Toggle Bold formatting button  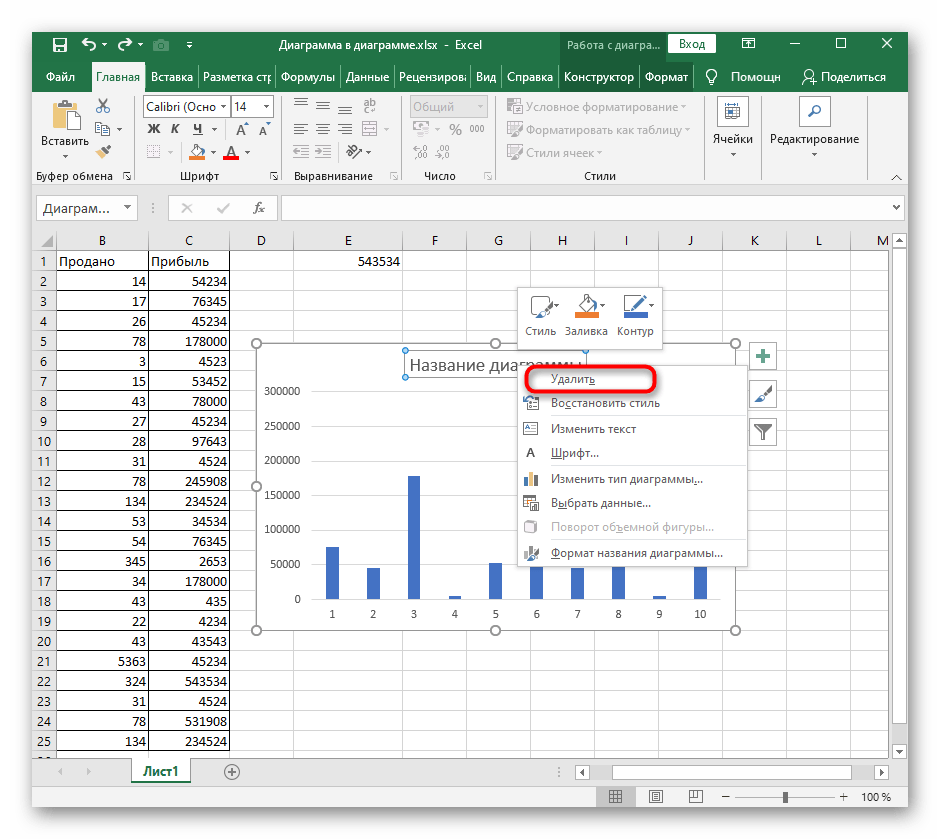[x=153, y=129]
